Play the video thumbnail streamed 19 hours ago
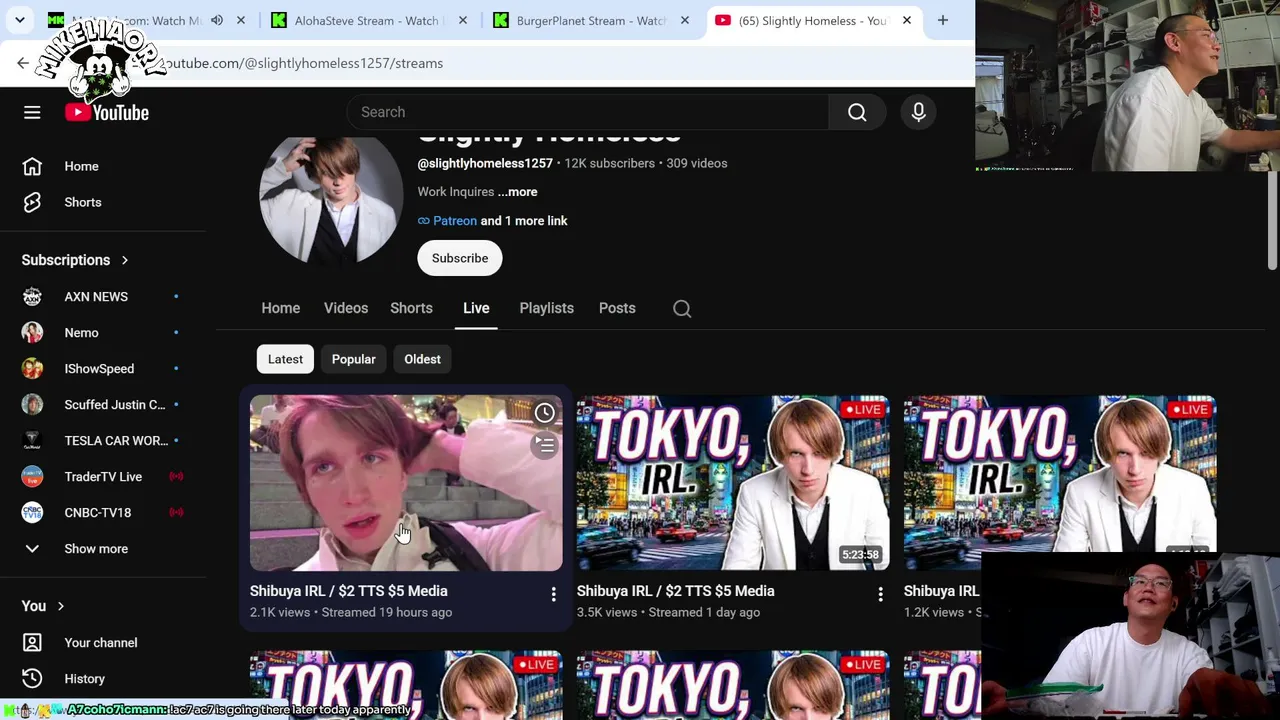 click(x=406, y=483)
